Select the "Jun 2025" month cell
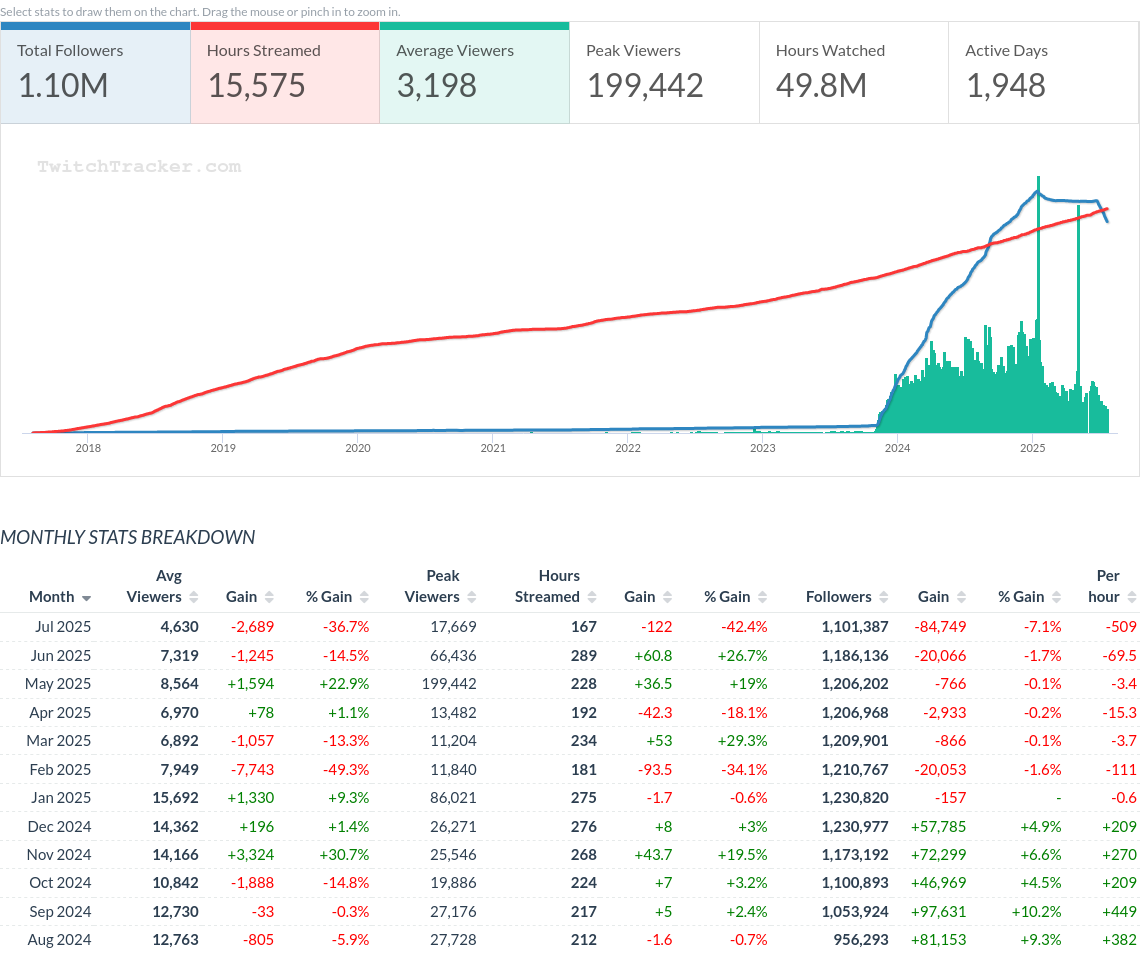Viewport: 1140px width, 959px height. [61, 656]
